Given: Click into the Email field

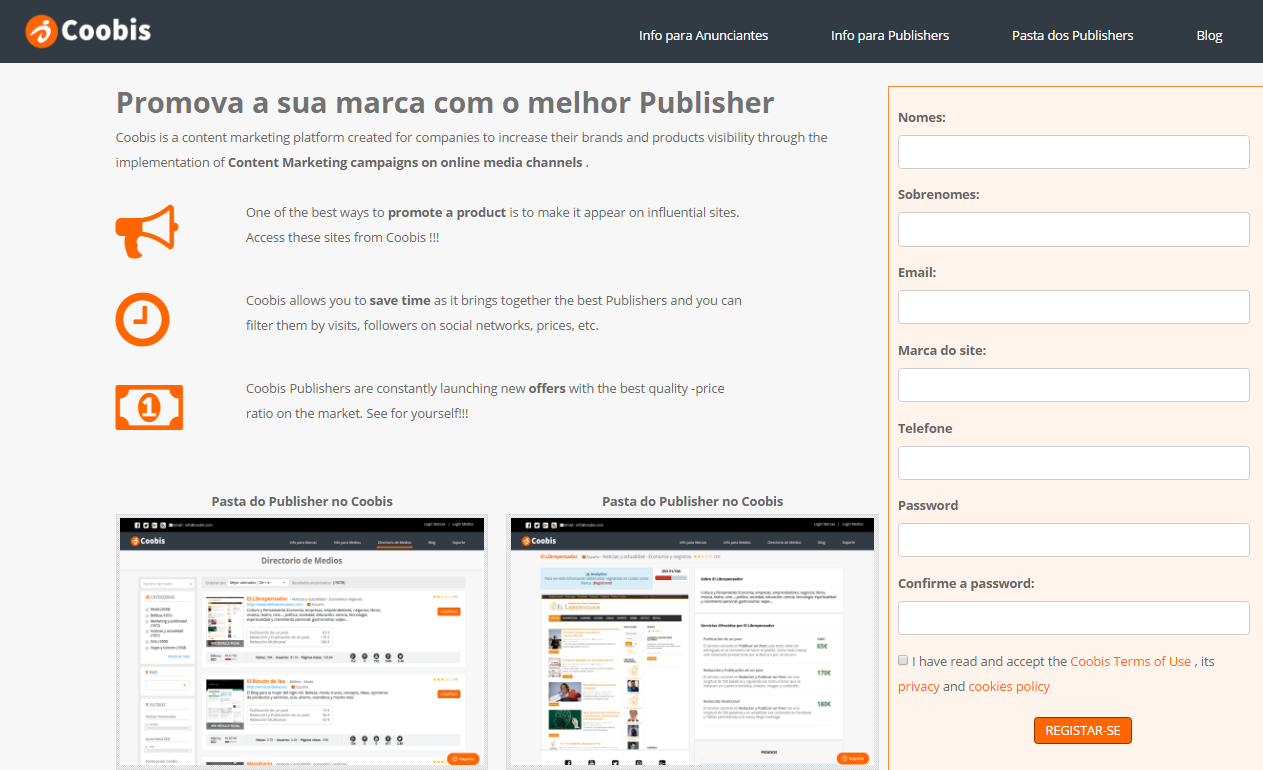Looking at the screenshot, I should click(x=1074, y=307).
